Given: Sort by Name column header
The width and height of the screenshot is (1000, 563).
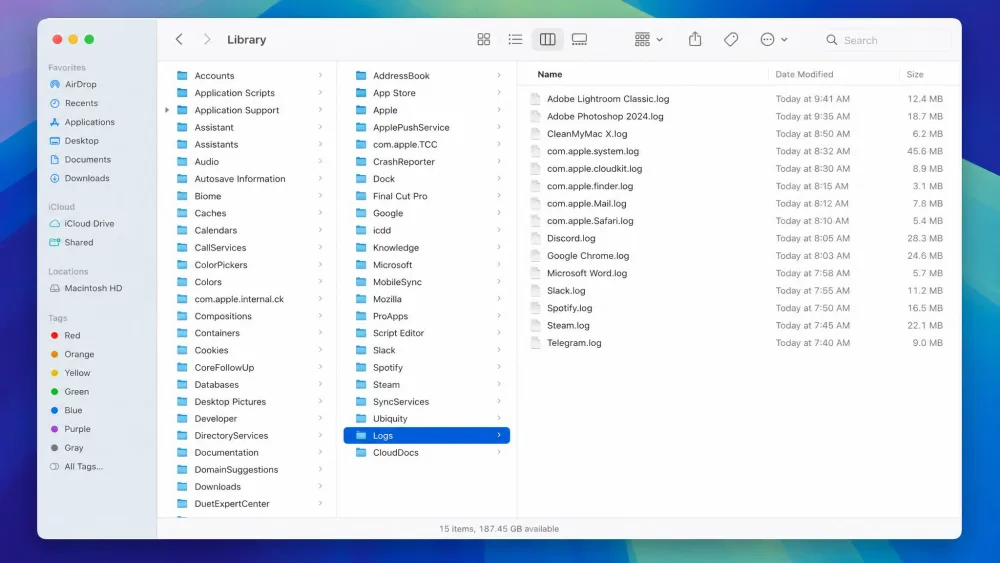Looking at the screenshot, I should click(549, 75).
